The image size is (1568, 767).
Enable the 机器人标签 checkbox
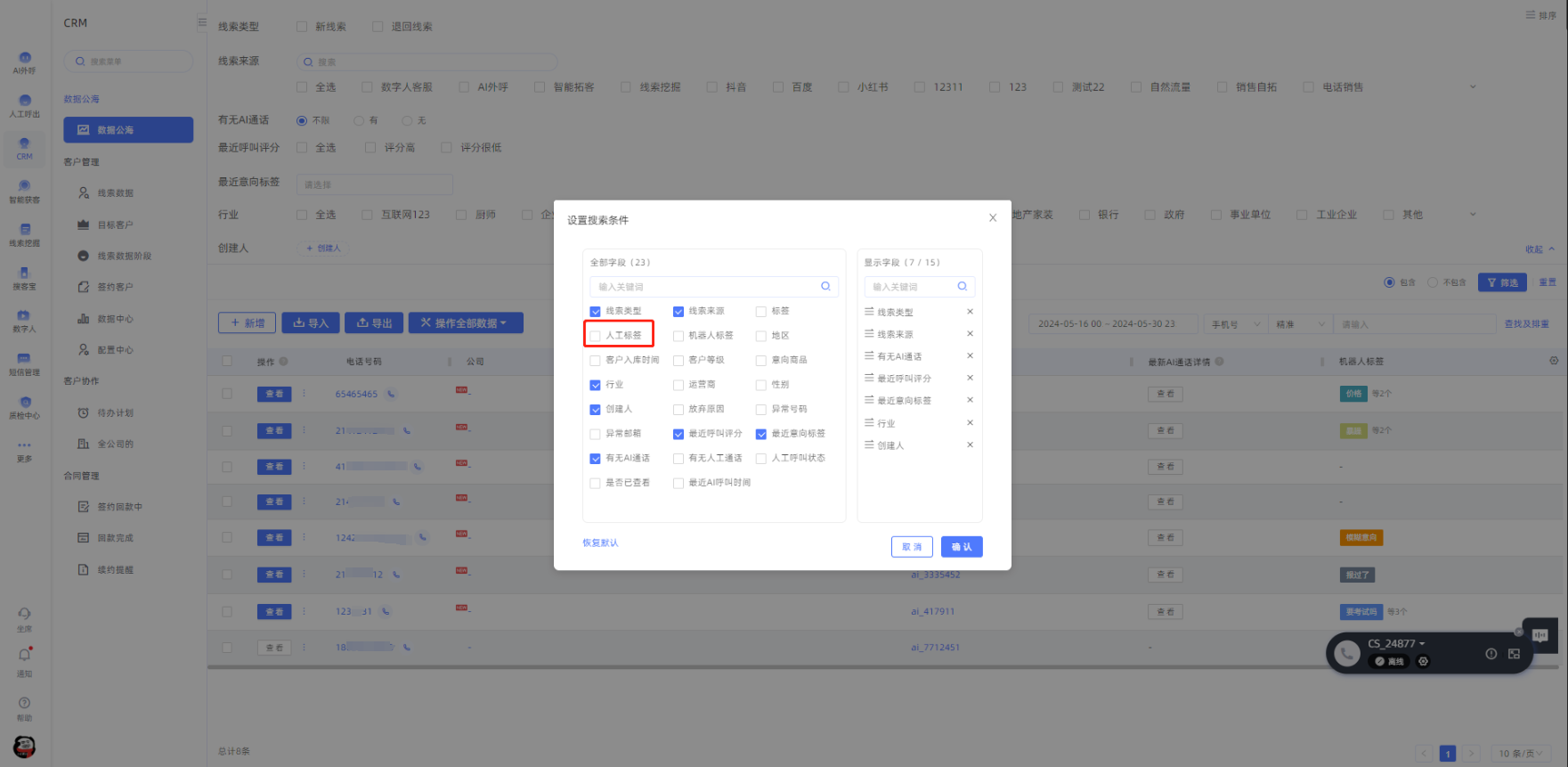pos(678,336)
